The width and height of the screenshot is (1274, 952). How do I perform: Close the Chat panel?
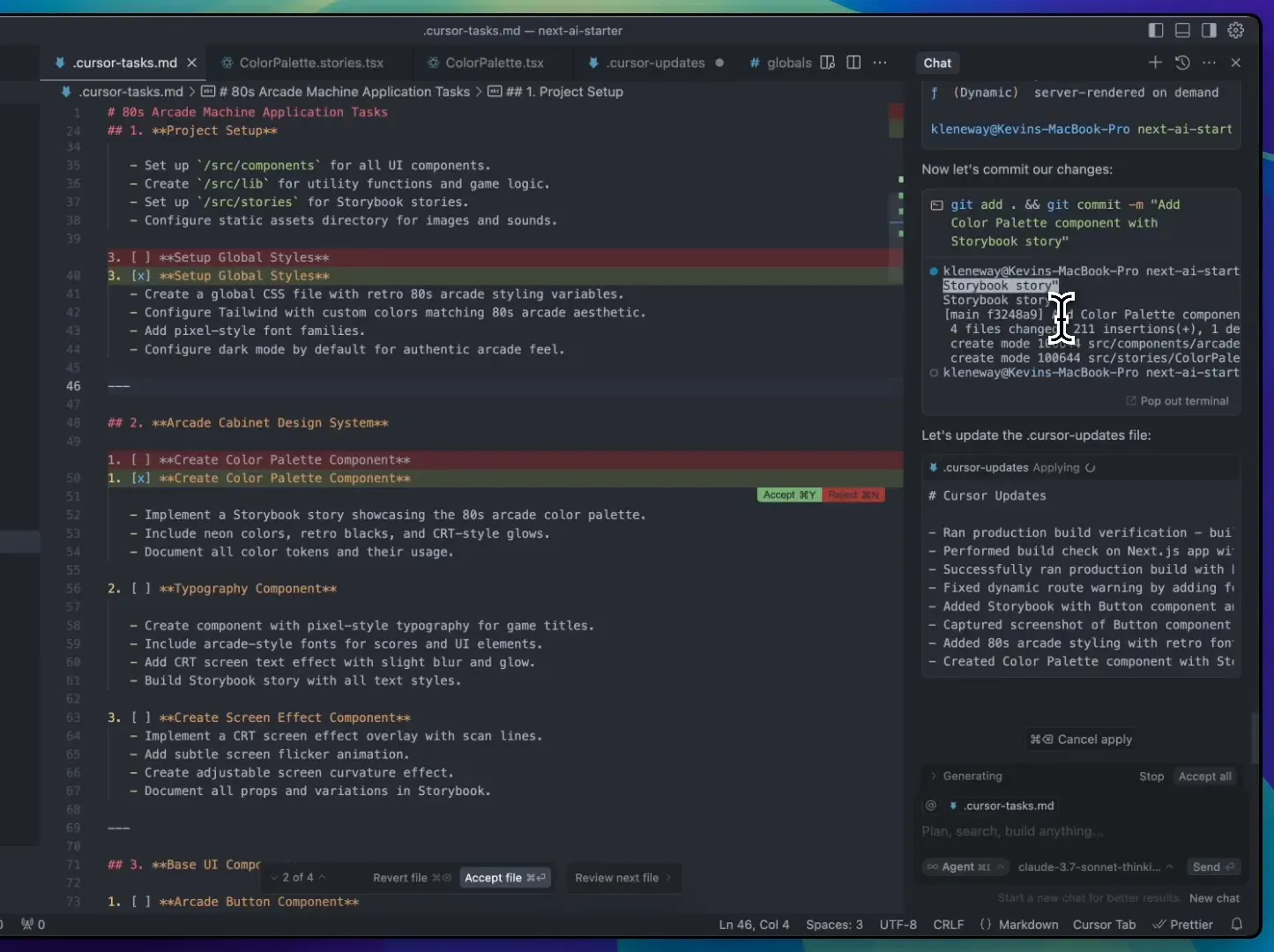1236,63
